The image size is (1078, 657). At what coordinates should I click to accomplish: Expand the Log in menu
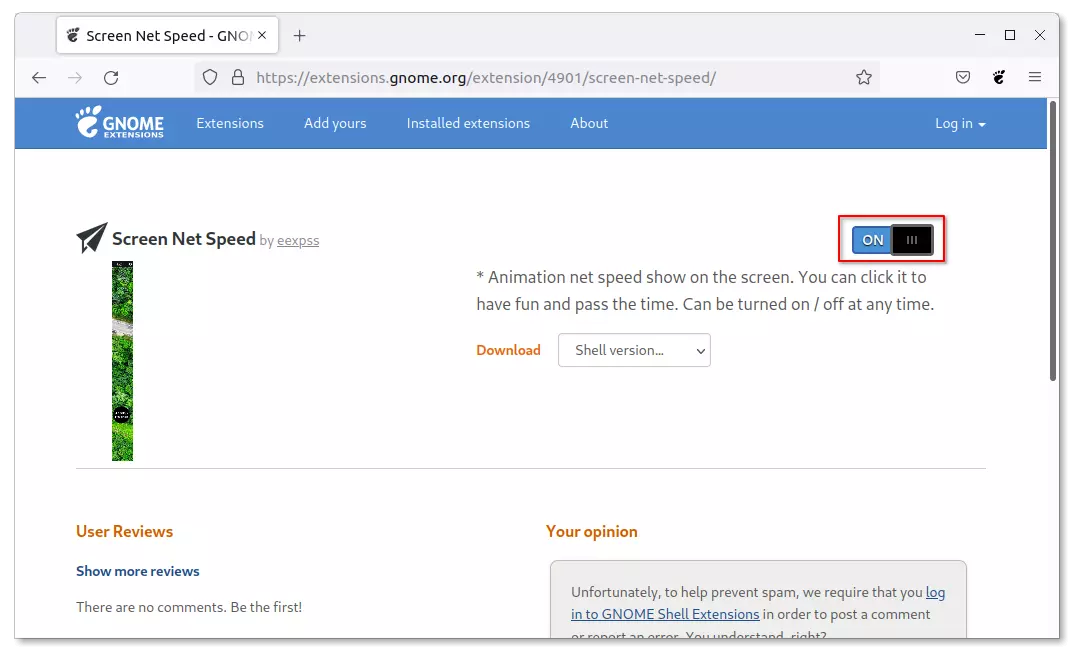(x=960, y=124)
